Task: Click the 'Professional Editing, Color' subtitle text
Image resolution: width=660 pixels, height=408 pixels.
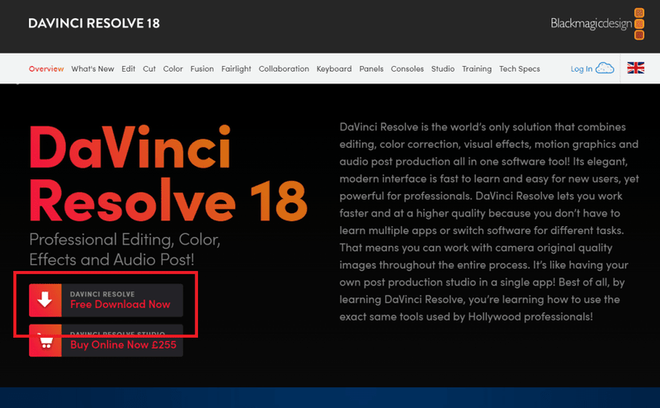Action: click(x=125, y=249)
